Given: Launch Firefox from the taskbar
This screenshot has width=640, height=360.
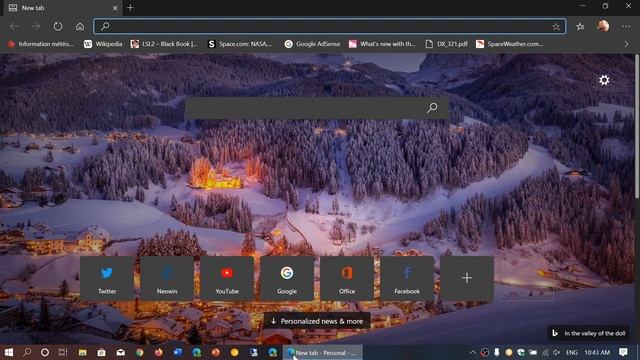Looking at the screenshot, I should 159,352.
